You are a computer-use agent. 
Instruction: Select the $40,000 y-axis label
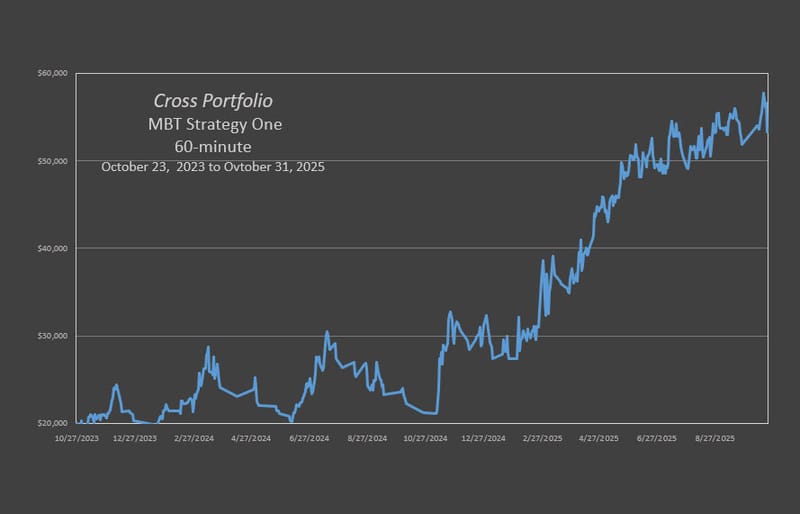click(51, 248)
